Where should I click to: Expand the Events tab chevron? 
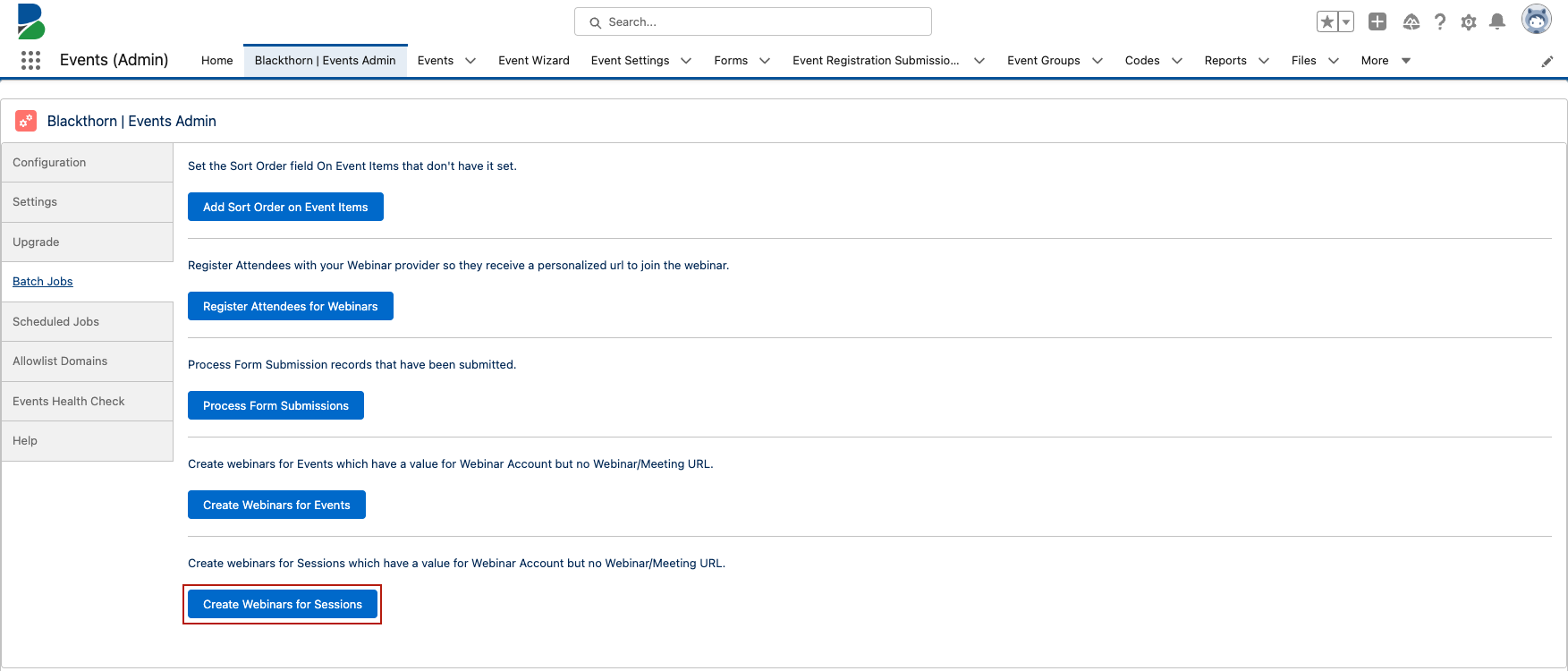(470, 61)
